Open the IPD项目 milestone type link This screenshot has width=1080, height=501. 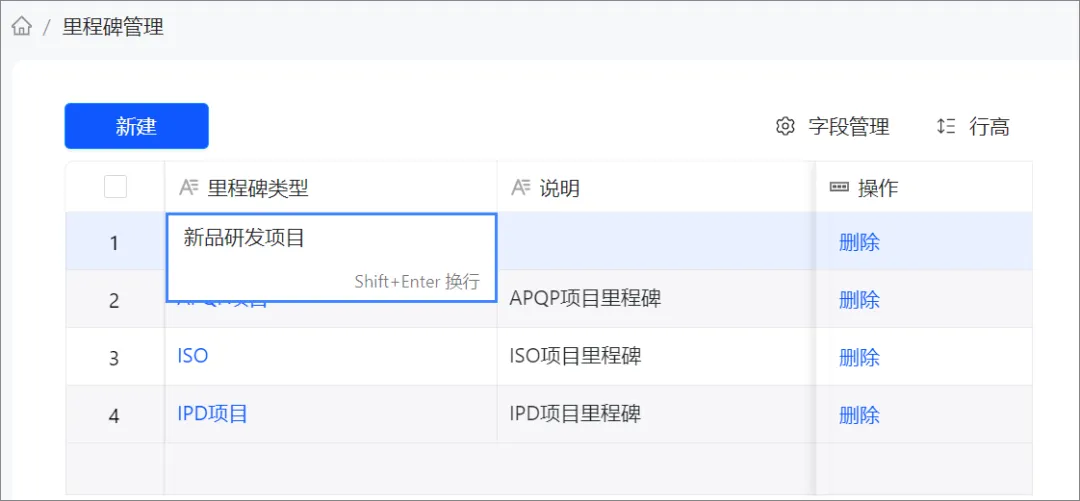[x=212, y=414]
